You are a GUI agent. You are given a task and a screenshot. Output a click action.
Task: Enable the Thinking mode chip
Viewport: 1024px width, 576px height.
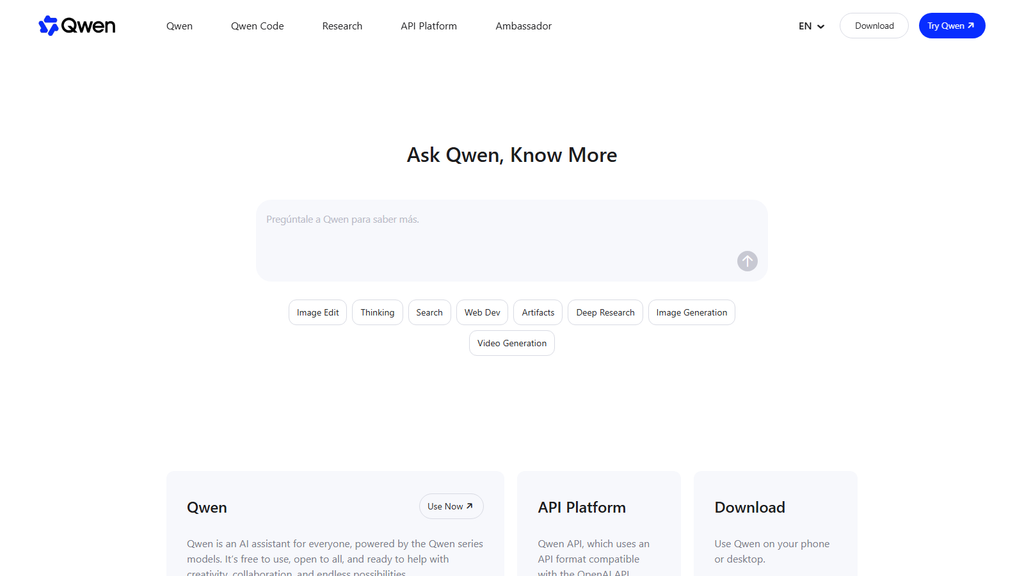[x=377, y=312]
